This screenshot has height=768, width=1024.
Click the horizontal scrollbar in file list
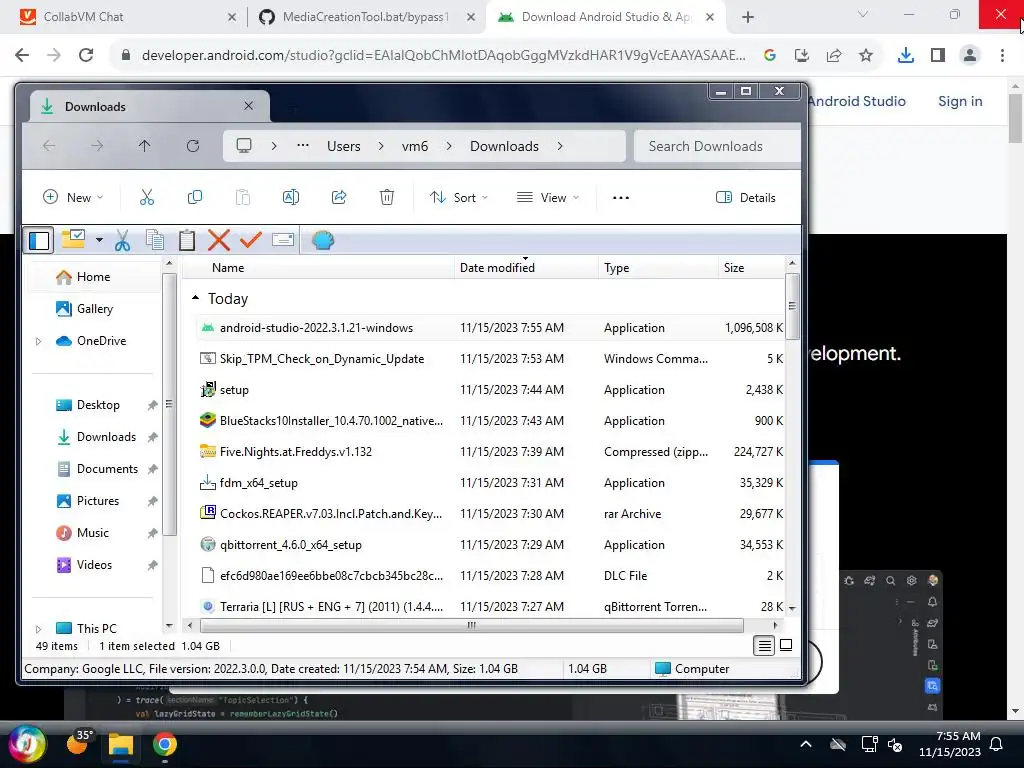tap(472, 626)
